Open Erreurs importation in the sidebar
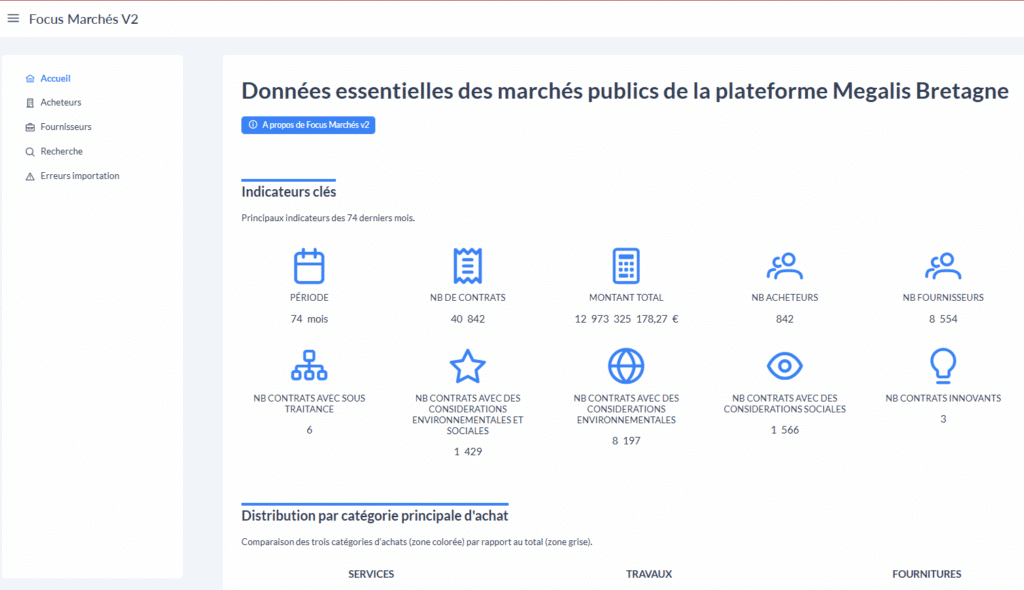This screenshot has width=1024, height=590. 79,176
